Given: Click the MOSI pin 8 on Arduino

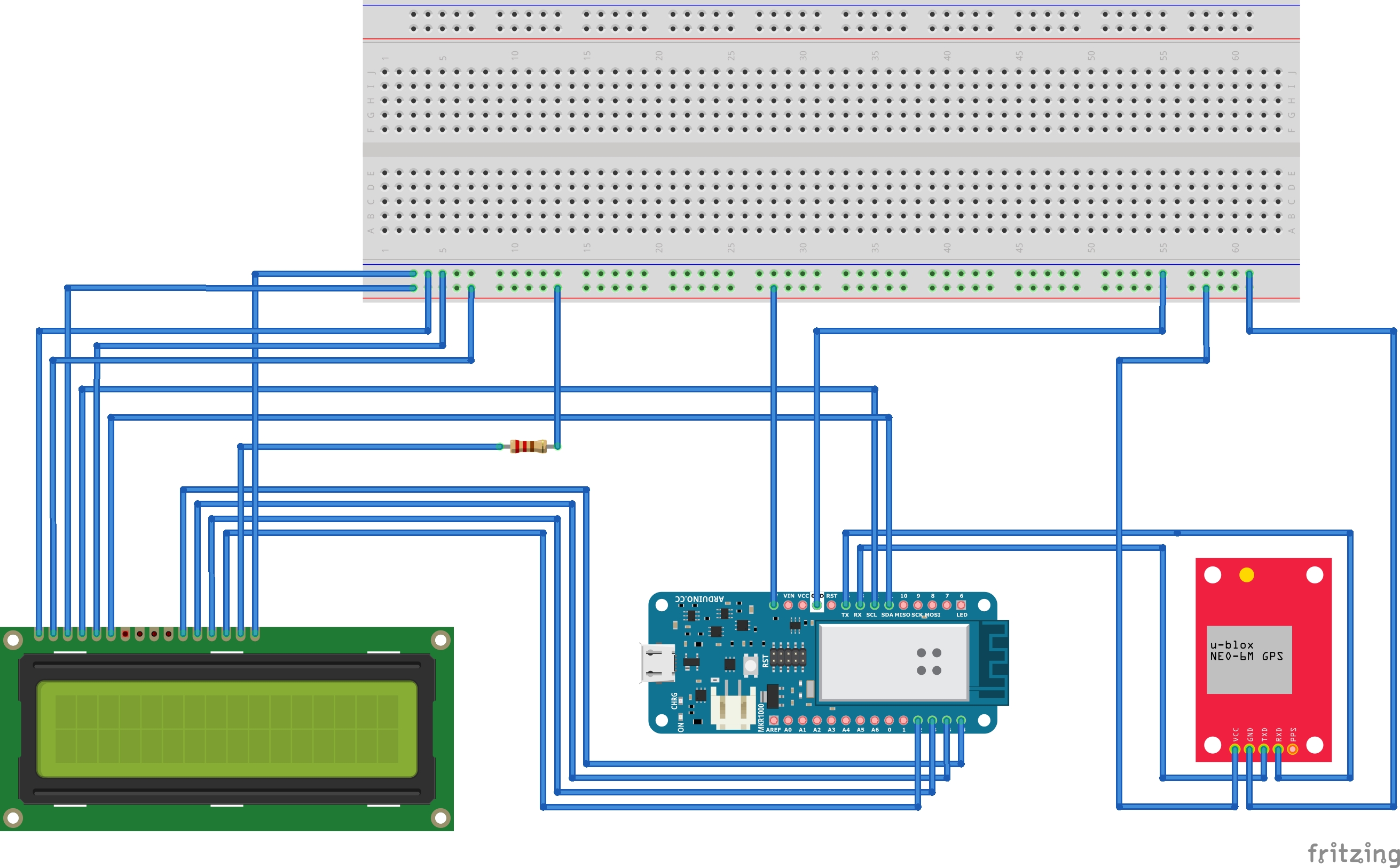Looking at the screenshot, I should tap(932, 604).
